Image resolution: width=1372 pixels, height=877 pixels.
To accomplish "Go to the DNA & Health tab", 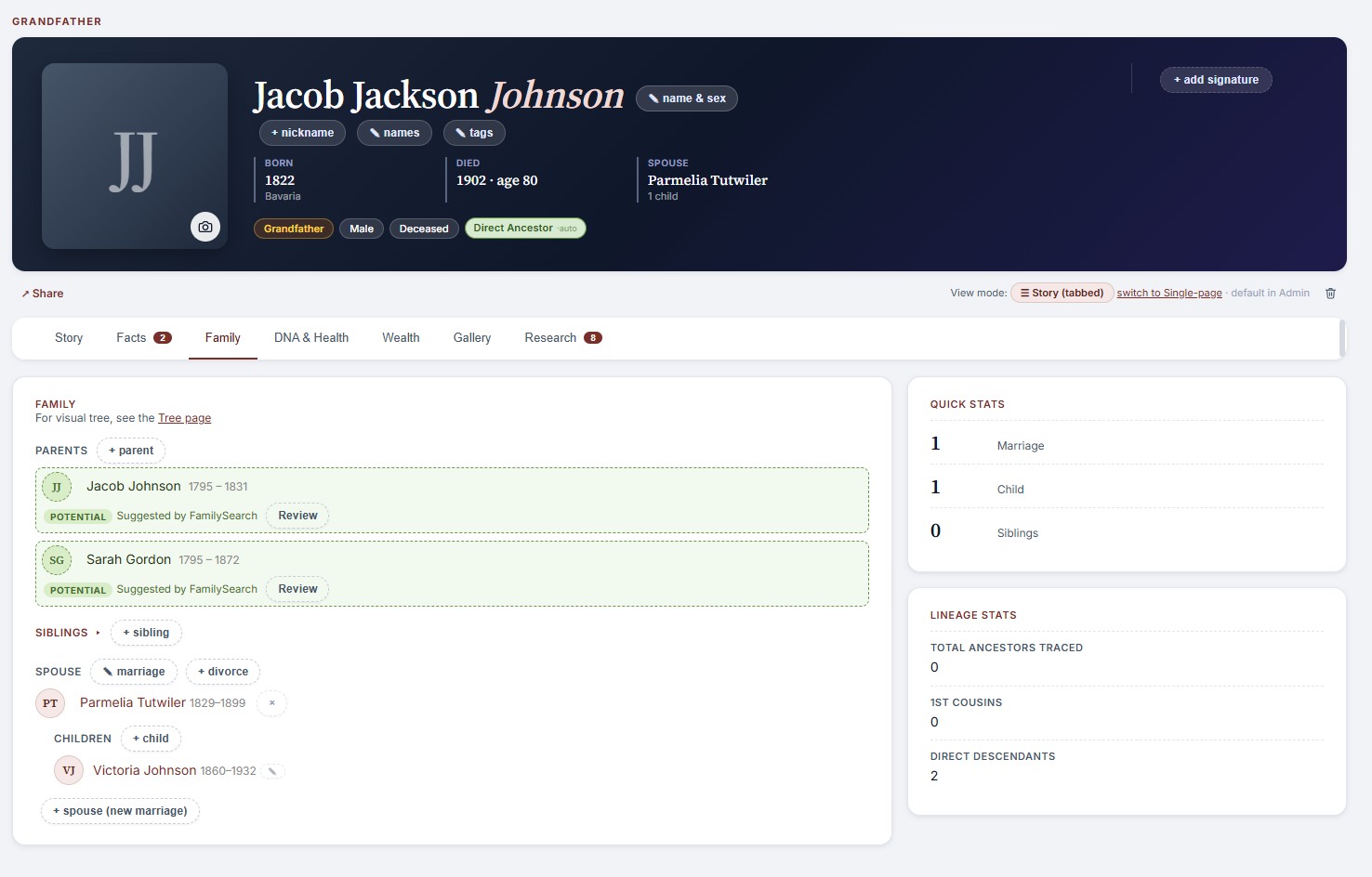I will [311, 338].
